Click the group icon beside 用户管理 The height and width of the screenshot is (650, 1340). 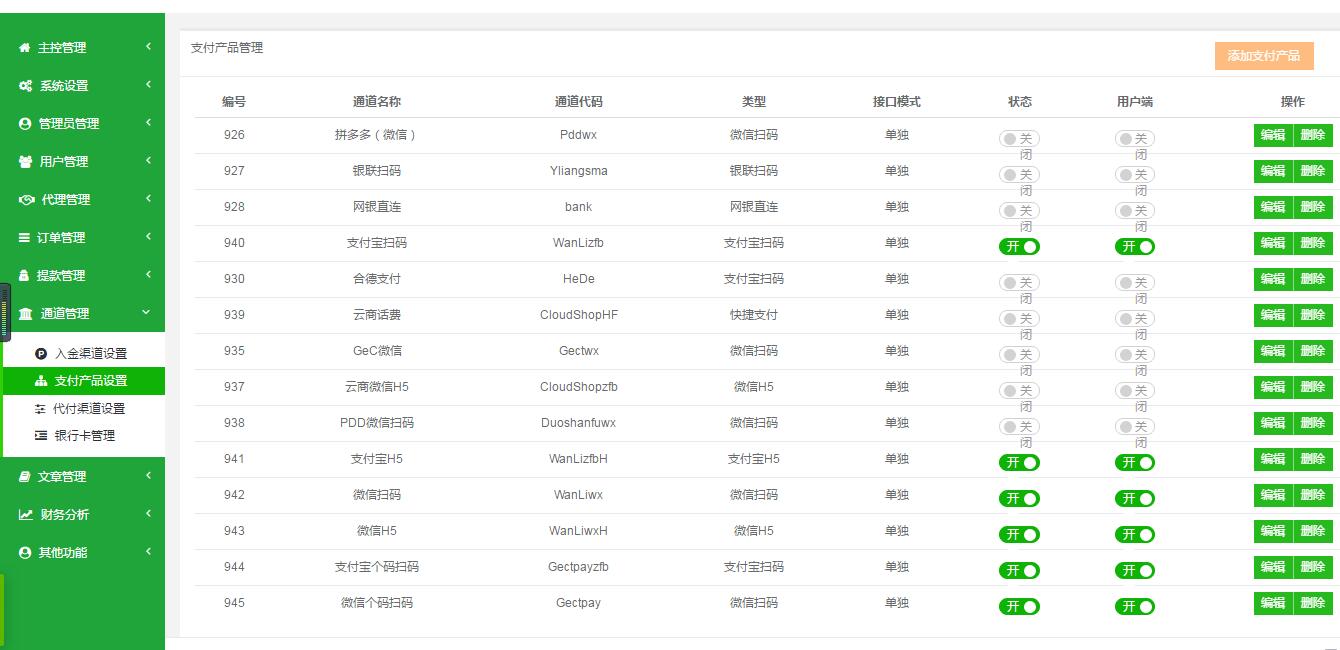[25, 162]
